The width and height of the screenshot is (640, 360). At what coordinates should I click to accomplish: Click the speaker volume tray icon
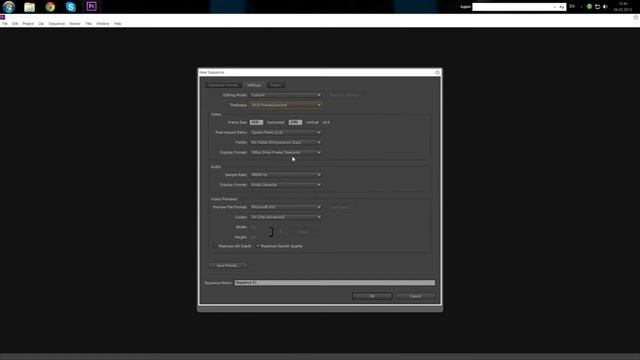tap(605, 7)
